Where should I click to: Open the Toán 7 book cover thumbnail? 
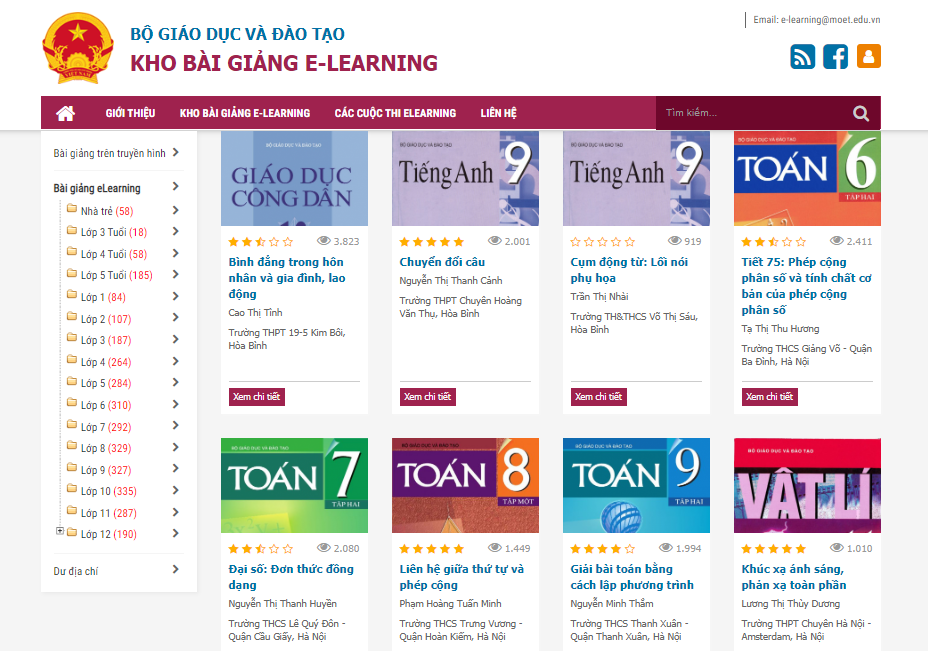[294, 485]
